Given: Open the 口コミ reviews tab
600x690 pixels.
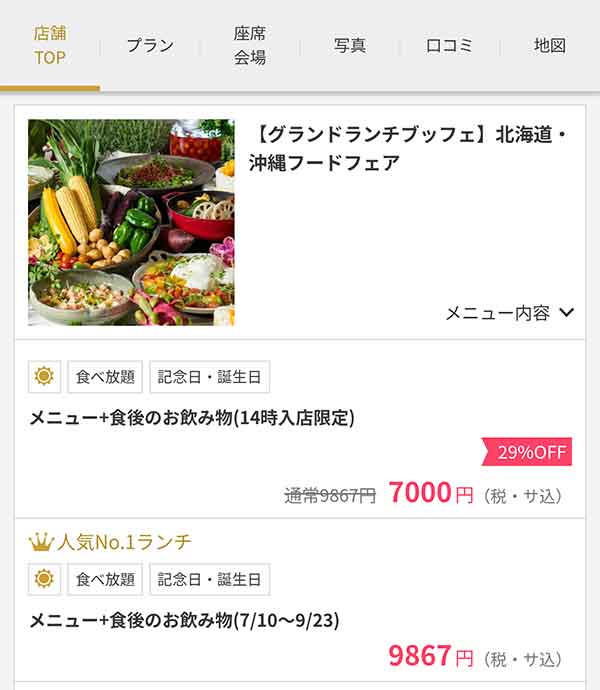Looking at the screenshot, I should pyautogui.click(x=449, y=45).
